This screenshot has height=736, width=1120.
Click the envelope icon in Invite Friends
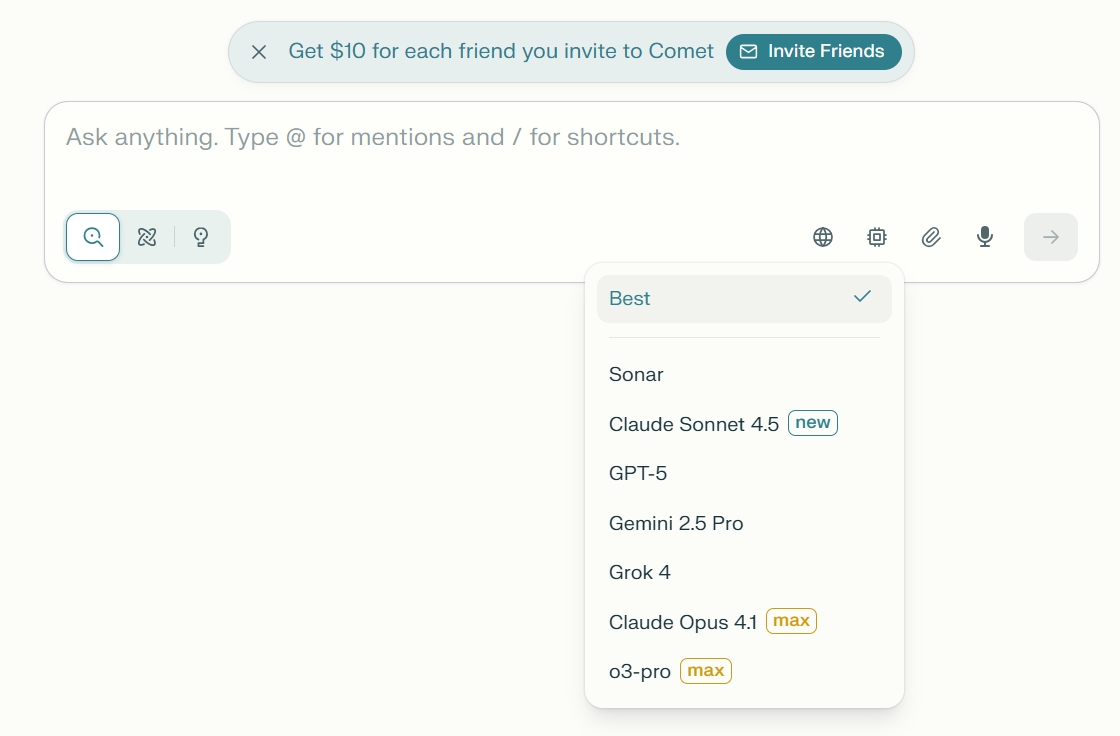coord(748,52)
